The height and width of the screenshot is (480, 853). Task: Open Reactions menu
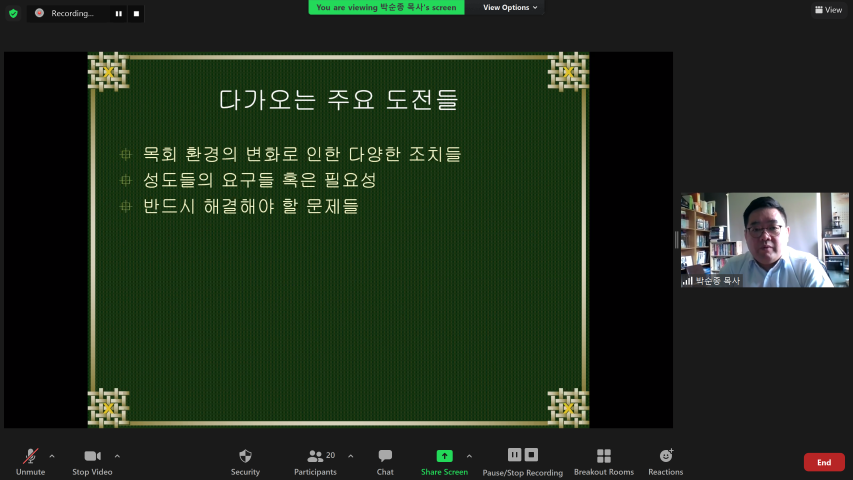pyautogui.click(x=666, y=462)
